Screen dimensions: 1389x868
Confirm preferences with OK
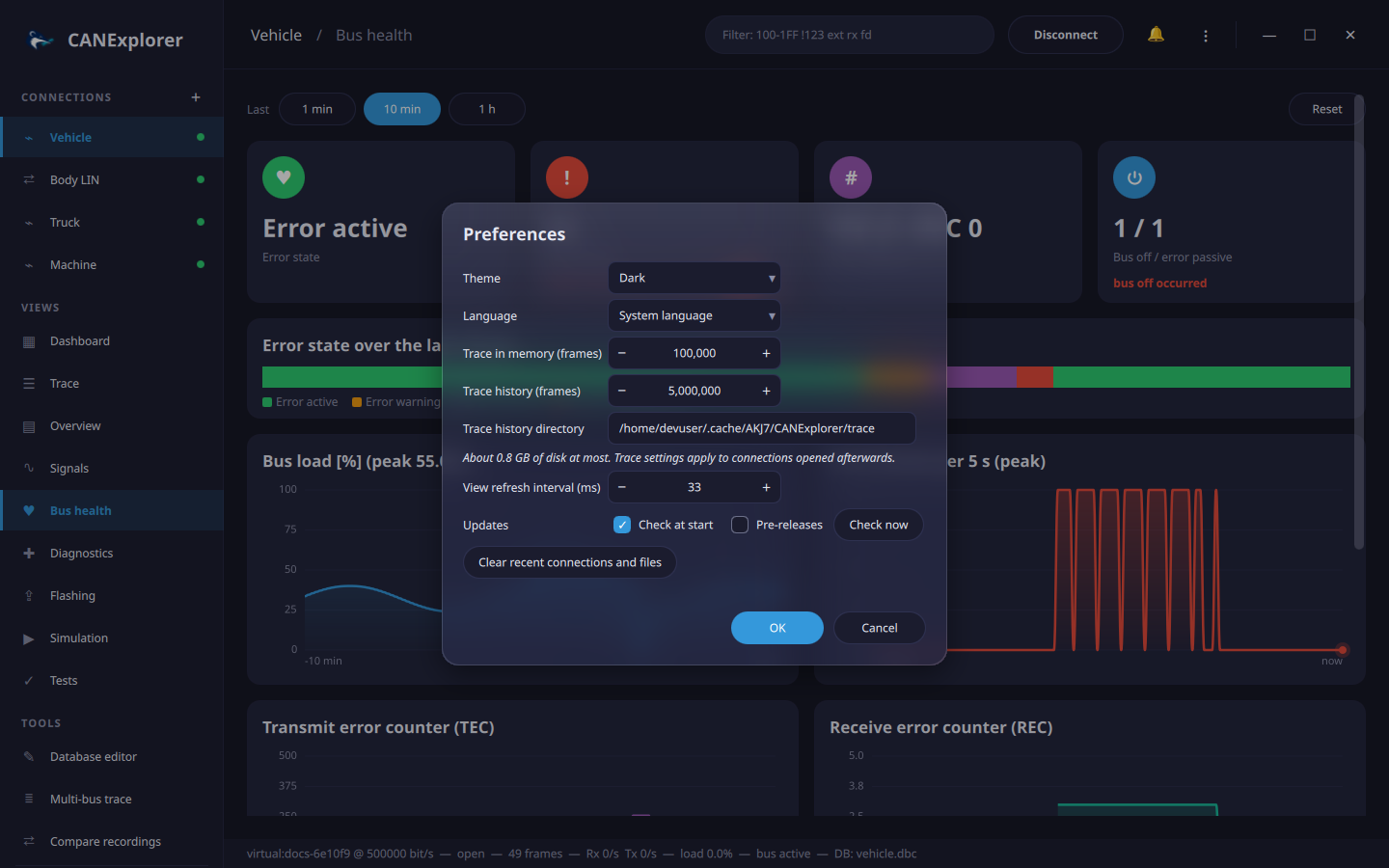click(777, 628)
